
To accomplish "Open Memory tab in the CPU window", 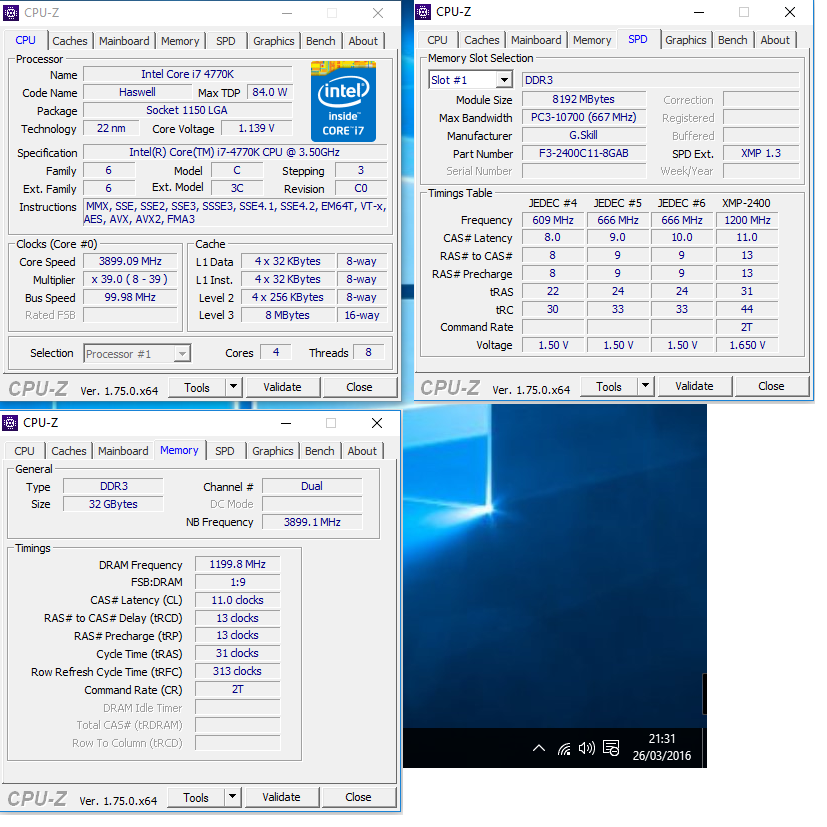I will point(182,42).
